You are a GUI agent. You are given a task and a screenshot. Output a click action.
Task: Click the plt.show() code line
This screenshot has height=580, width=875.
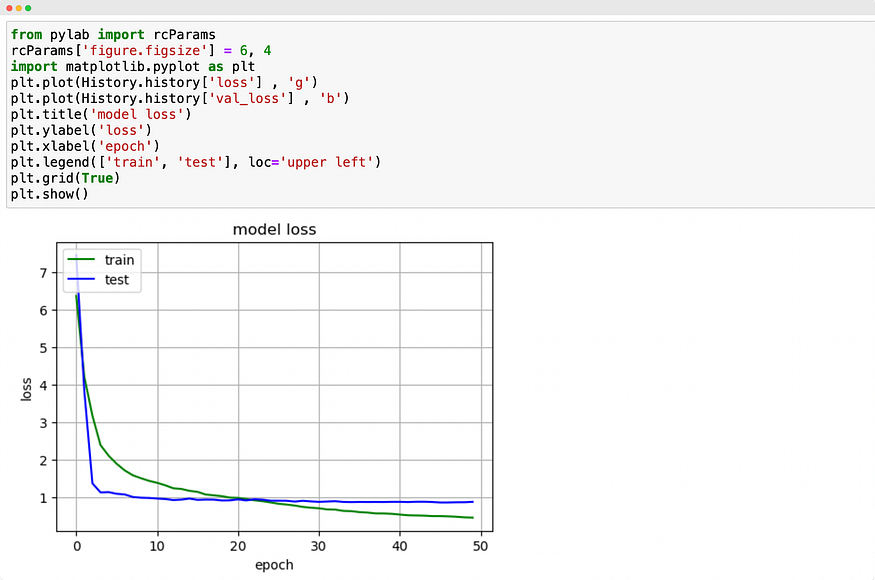(x=50, y=194)
